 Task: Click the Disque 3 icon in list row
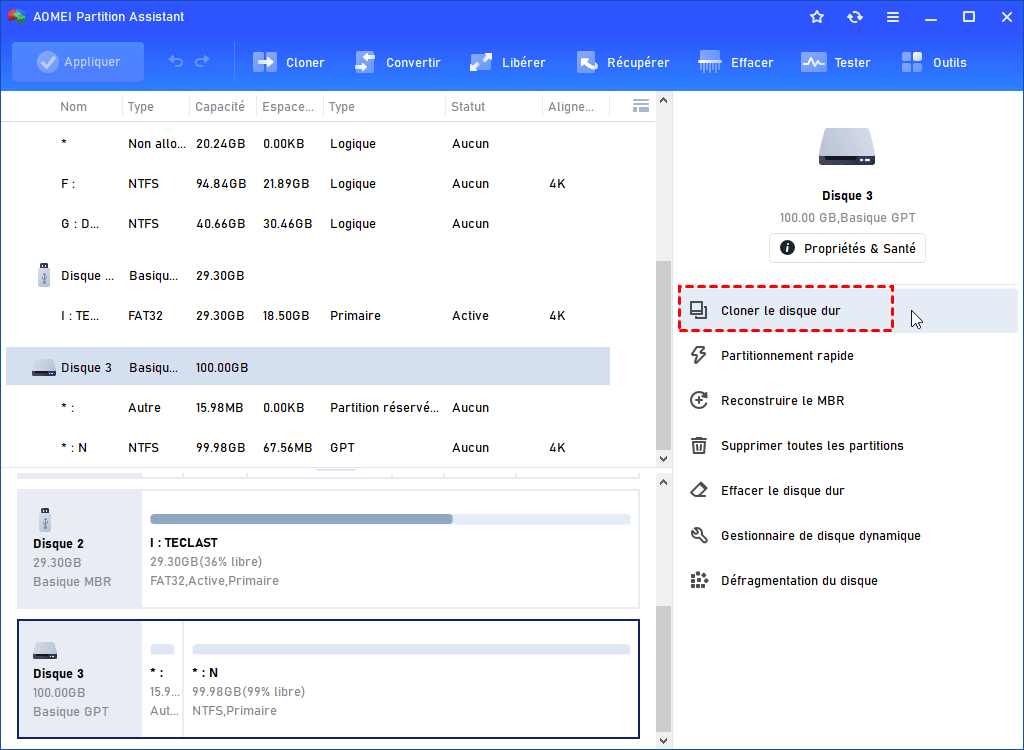pos(44,368)
